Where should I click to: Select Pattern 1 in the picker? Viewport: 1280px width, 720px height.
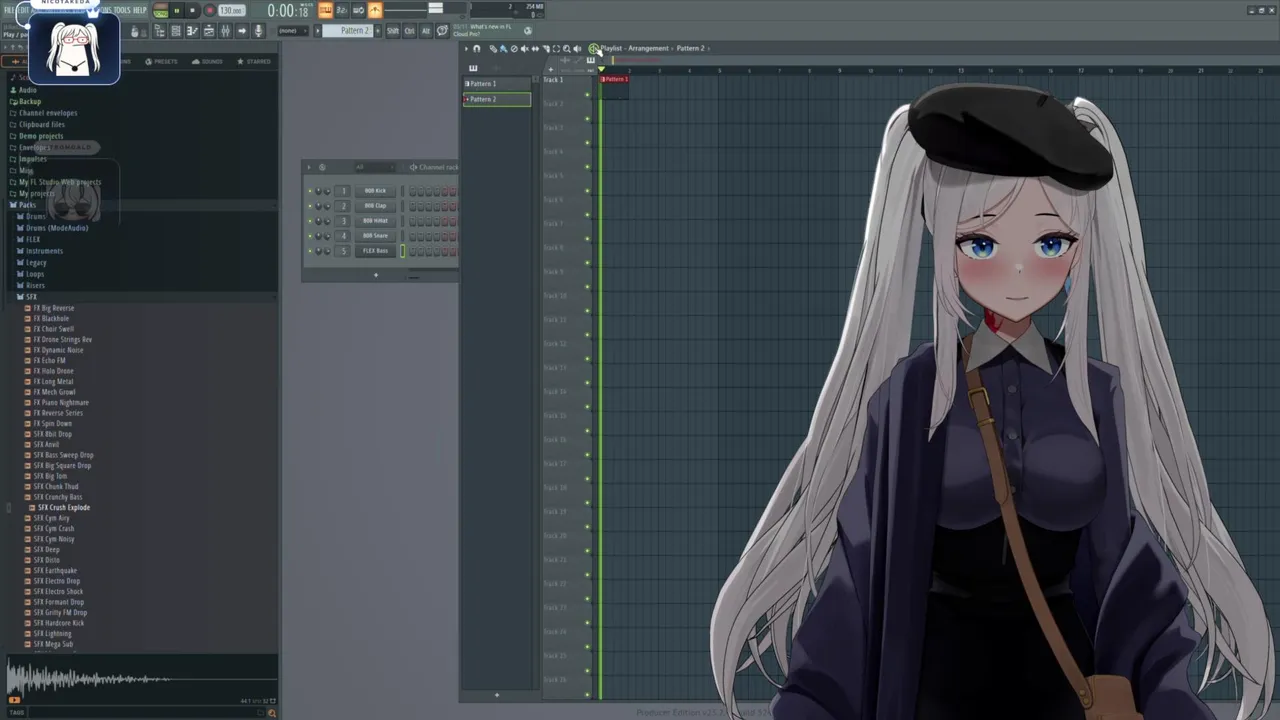point(497,84)
